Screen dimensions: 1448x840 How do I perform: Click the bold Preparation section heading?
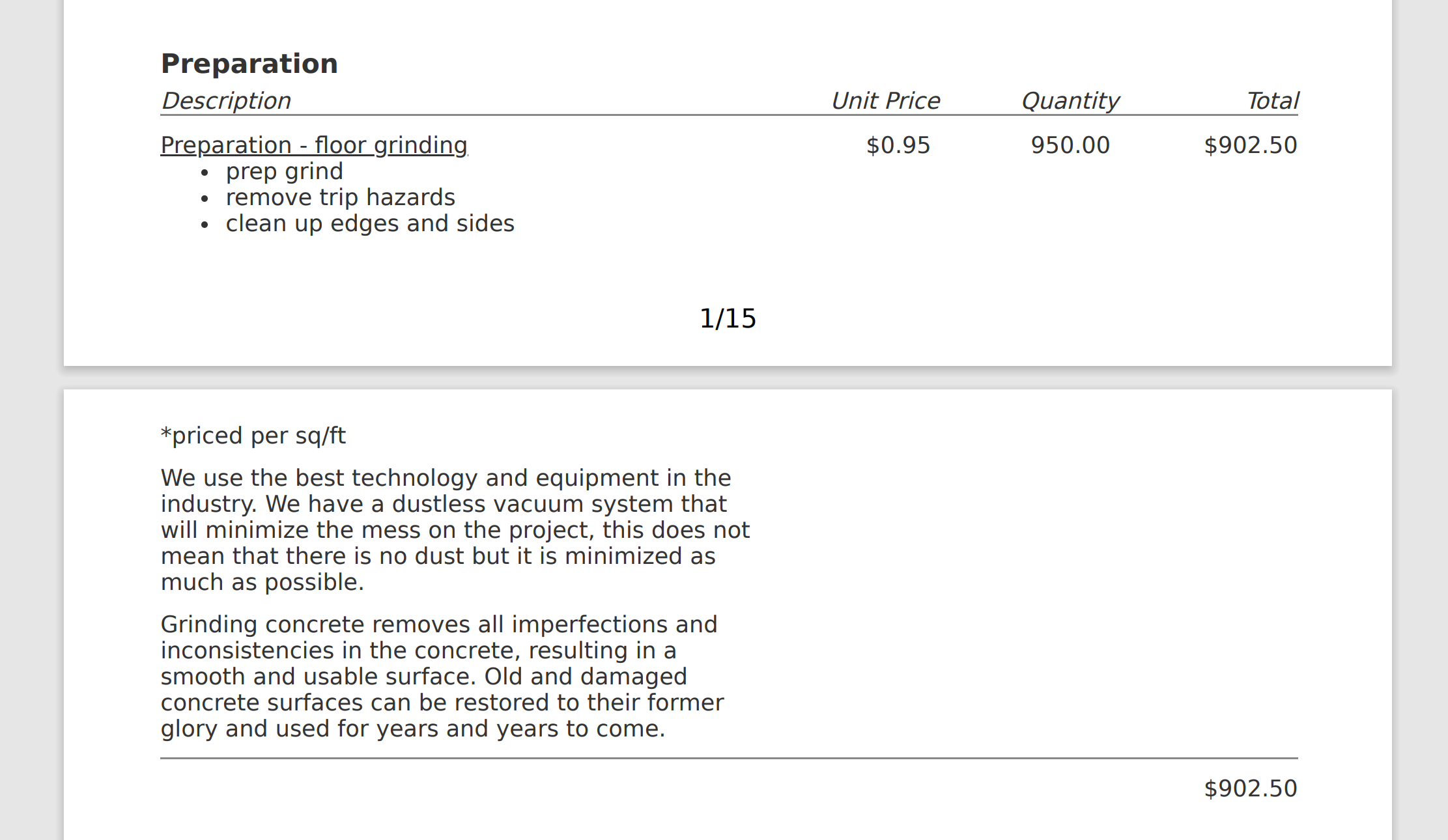pos(249,64)
